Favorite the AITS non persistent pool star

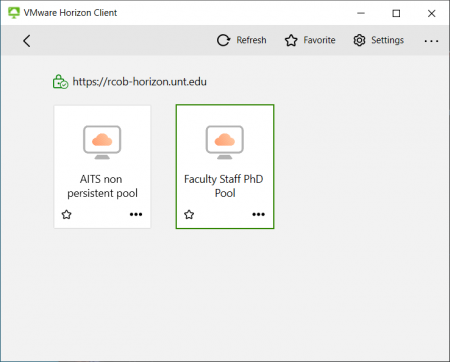[67, 214]
